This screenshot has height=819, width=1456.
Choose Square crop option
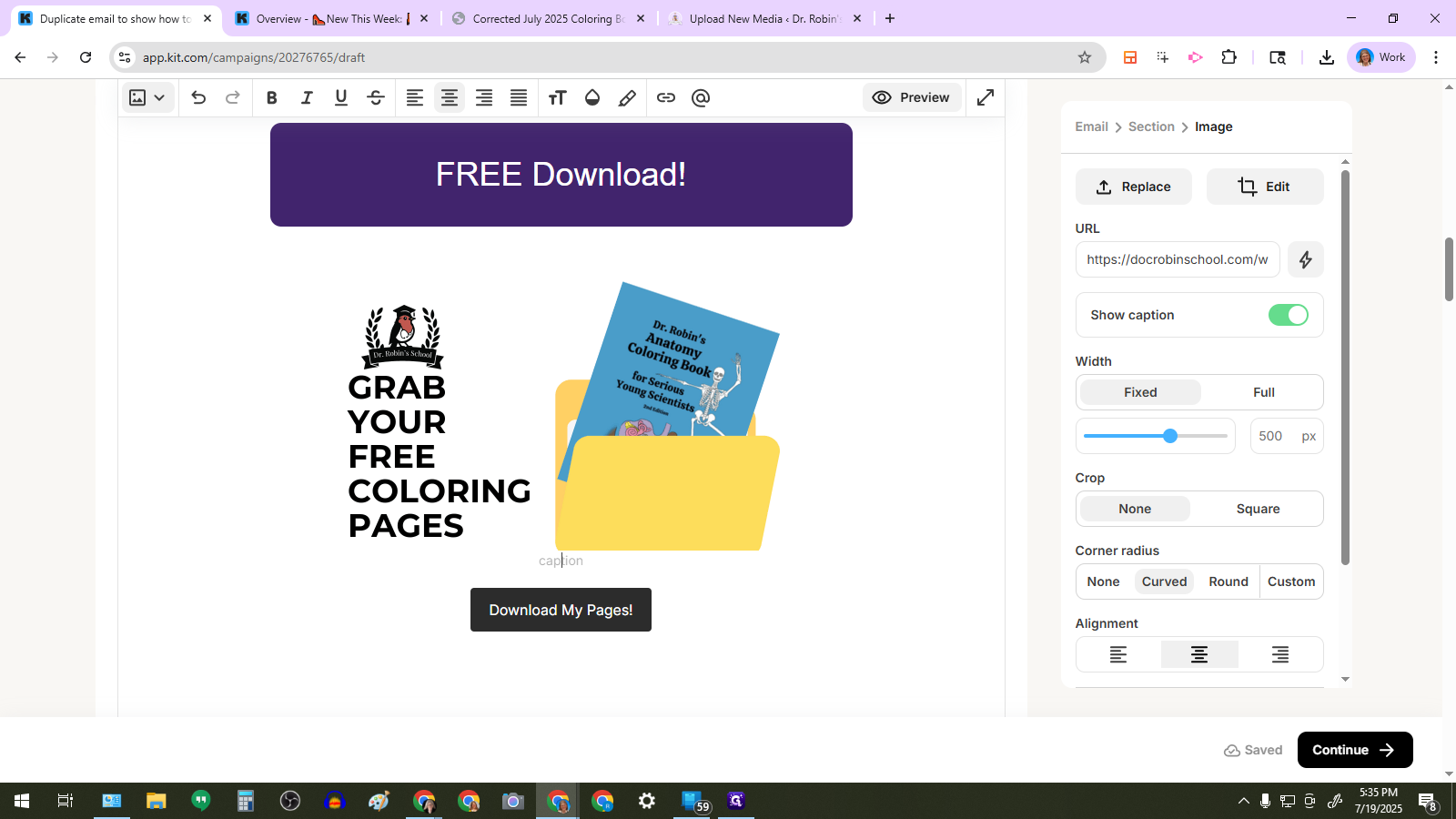pyautogui.click(x=1258, y=509)
